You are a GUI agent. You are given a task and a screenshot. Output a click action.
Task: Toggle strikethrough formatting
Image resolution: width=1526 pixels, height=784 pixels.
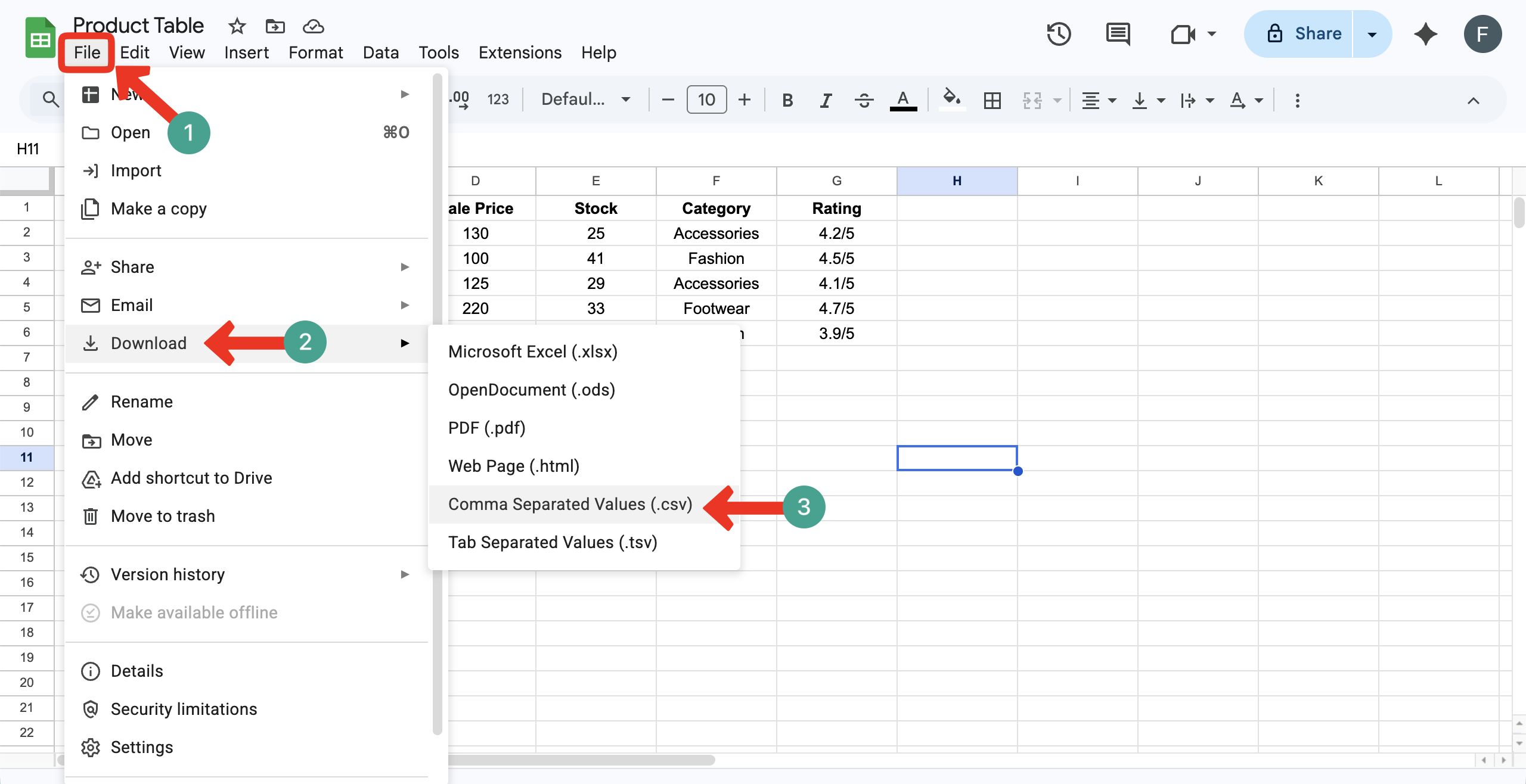coord(864,100)
